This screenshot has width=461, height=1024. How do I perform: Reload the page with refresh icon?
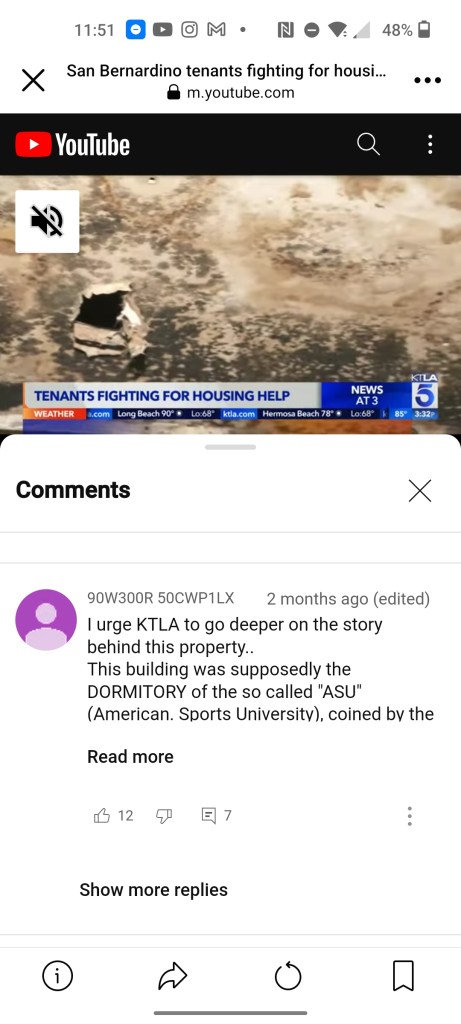coord(288,976)
